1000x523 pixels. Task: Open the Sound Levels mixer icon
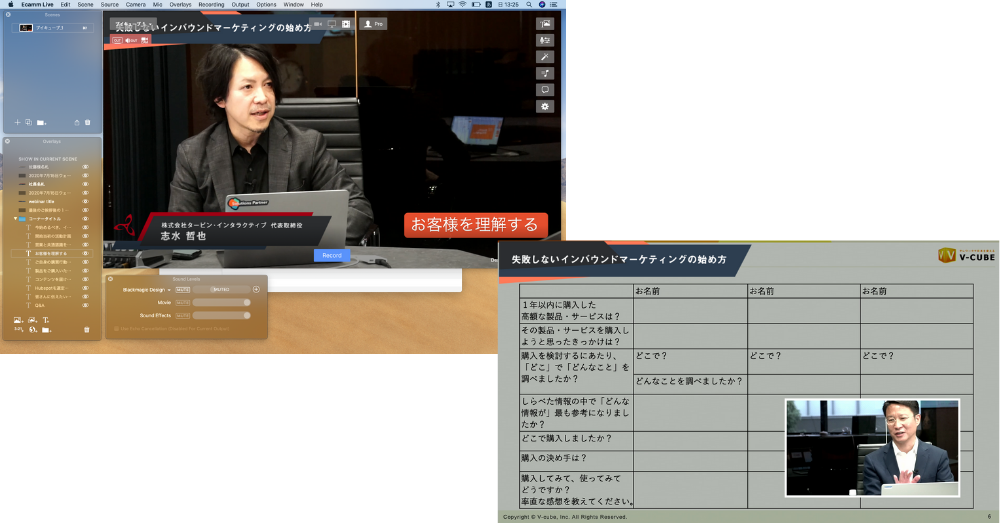pos(545,40)
